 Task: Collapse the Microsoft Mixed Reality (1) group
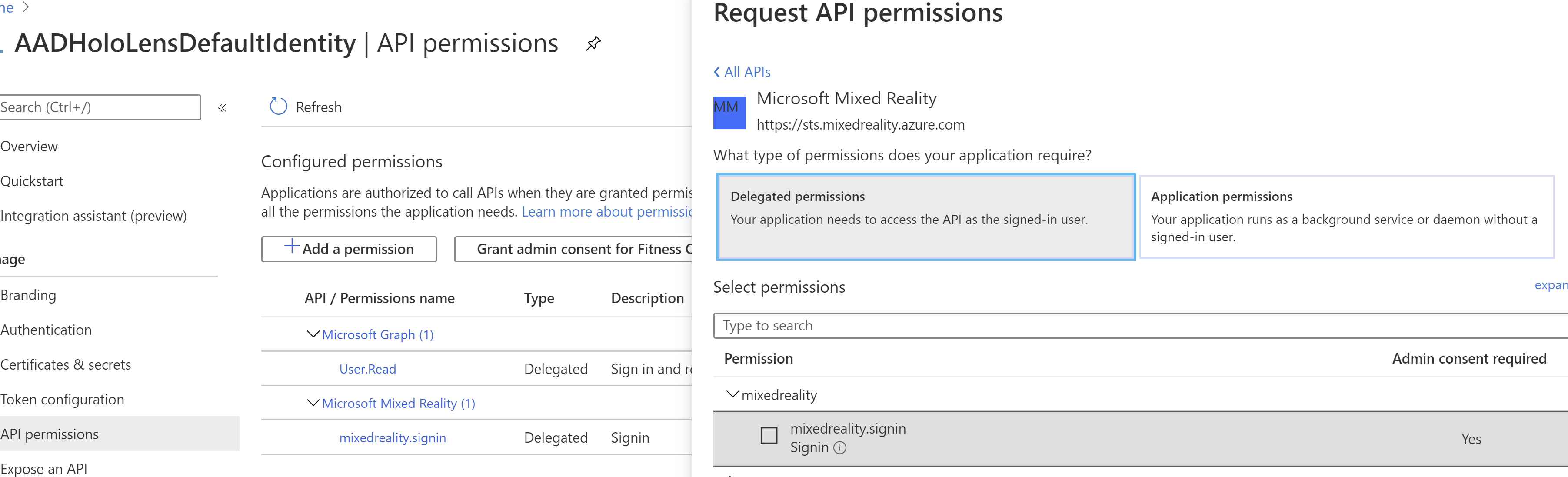pos(313,403)
